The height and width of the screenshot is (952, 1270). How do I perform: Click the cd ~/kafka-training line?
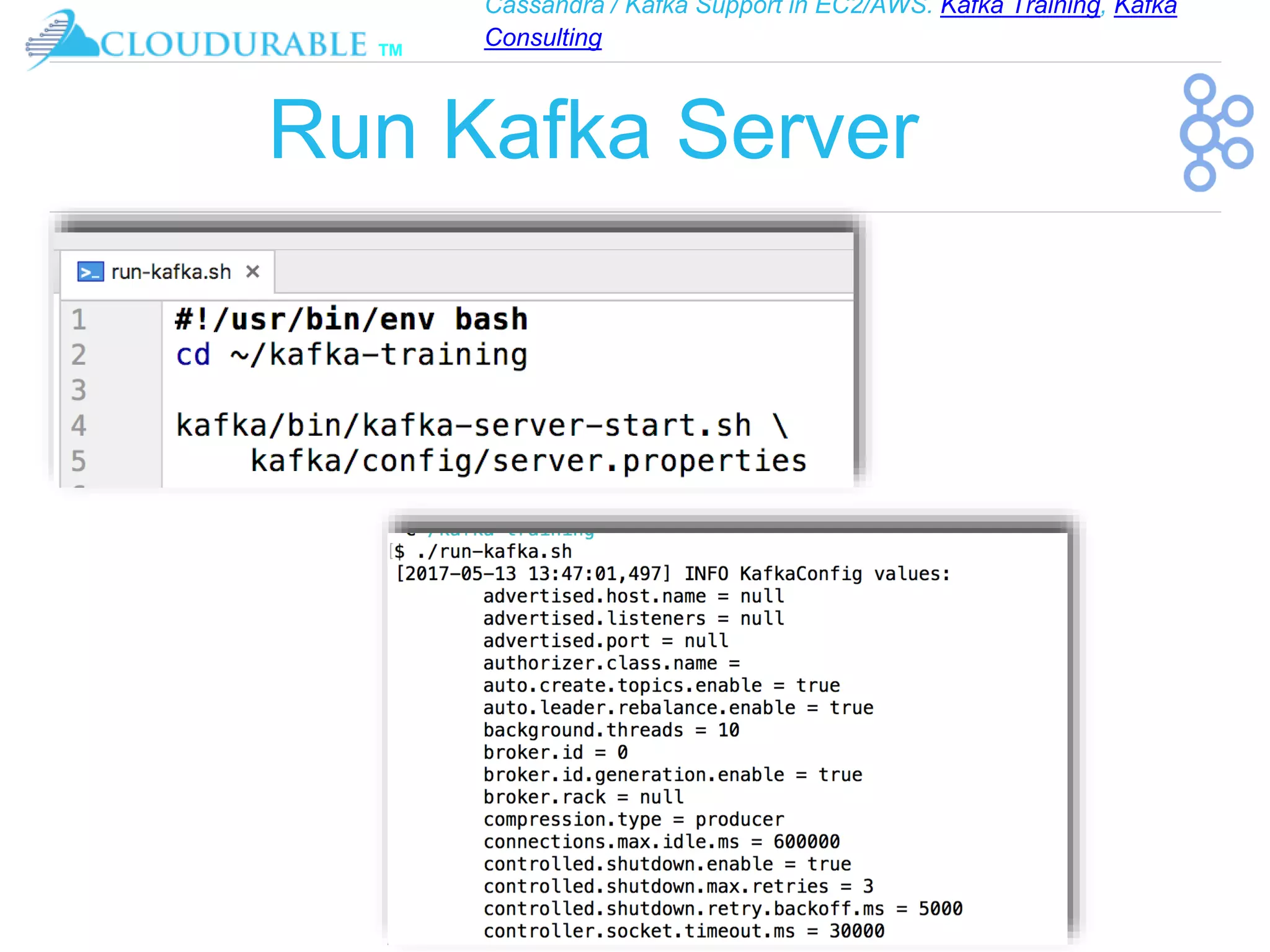tap(351, 355)
